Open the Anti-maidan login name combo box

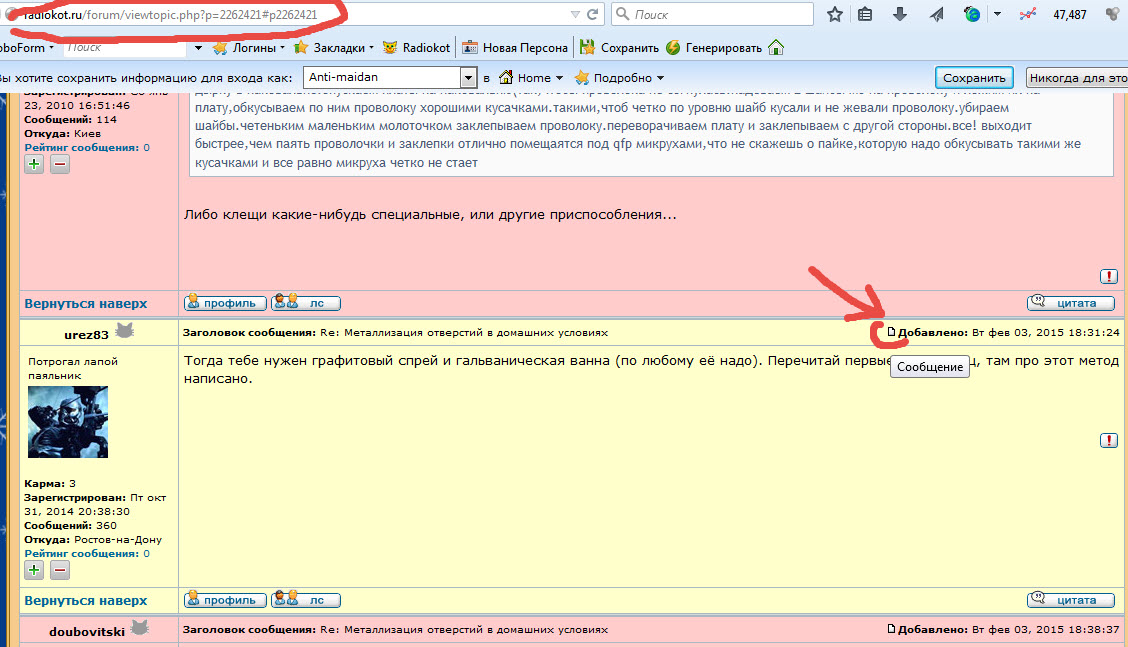coord(390,78)
